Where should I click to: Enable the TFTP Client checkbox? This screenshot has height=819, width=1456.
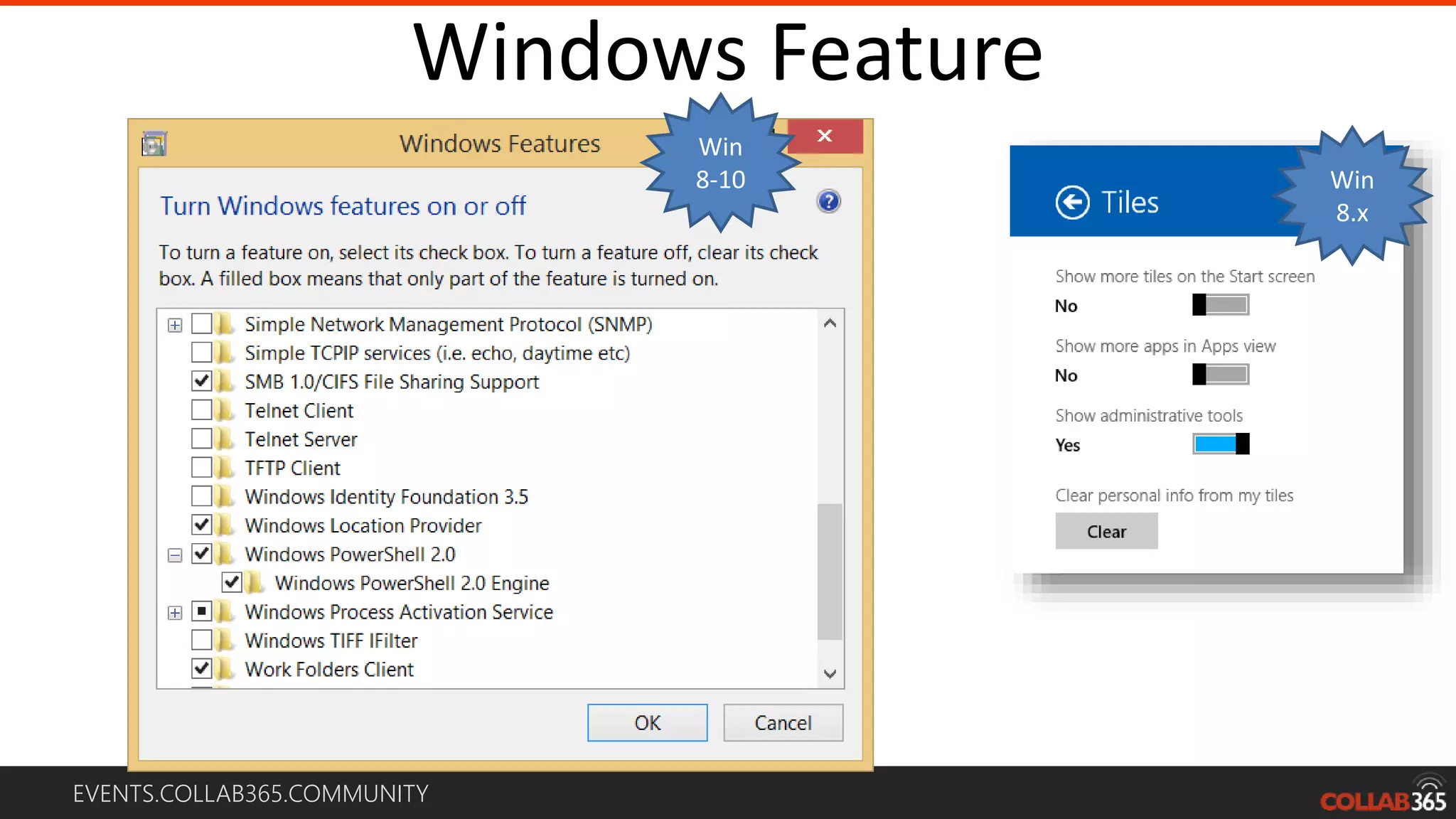pos(202,468)
